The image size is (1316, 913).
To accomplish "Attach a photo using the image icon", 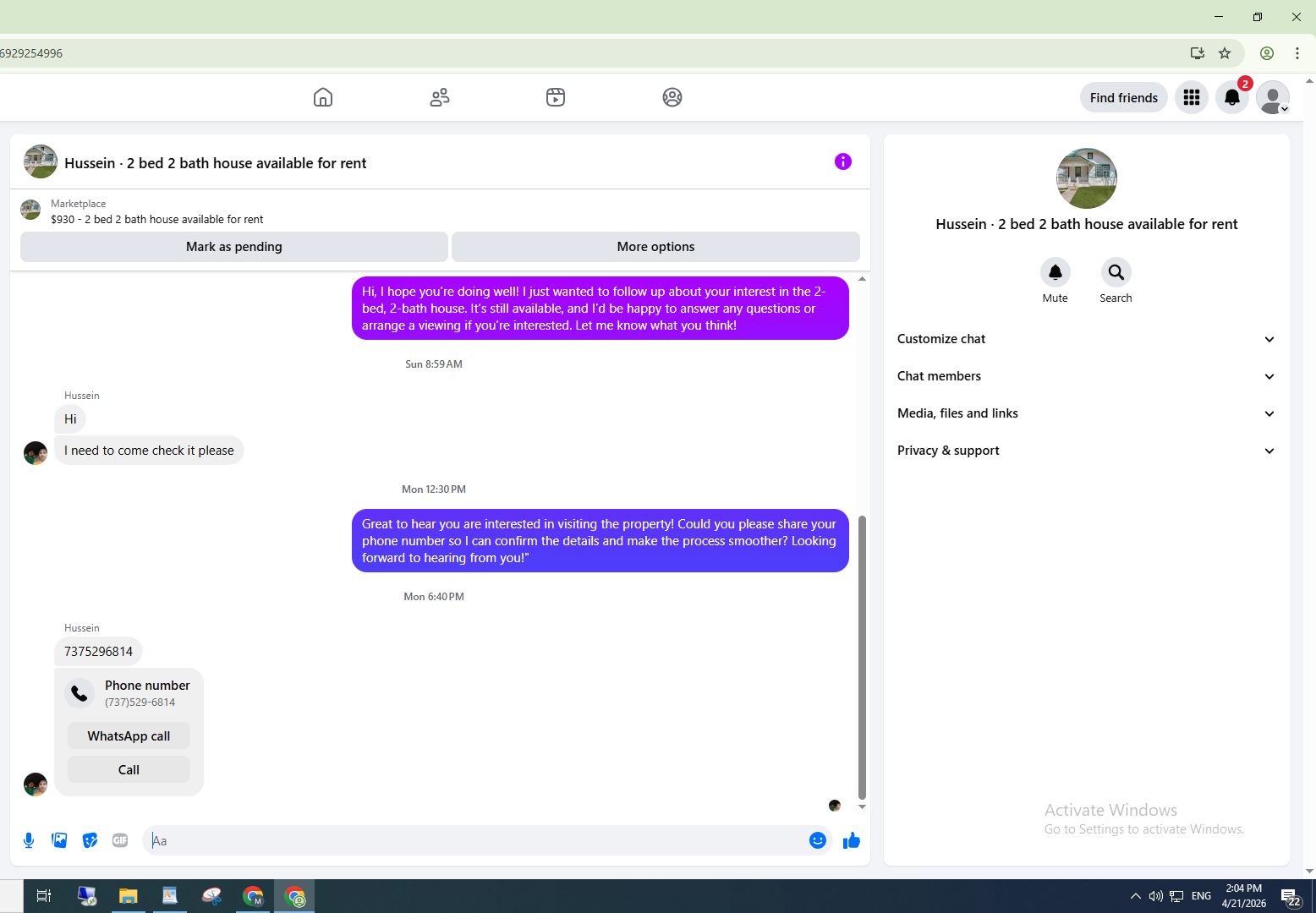I will (x=59, y=840).
